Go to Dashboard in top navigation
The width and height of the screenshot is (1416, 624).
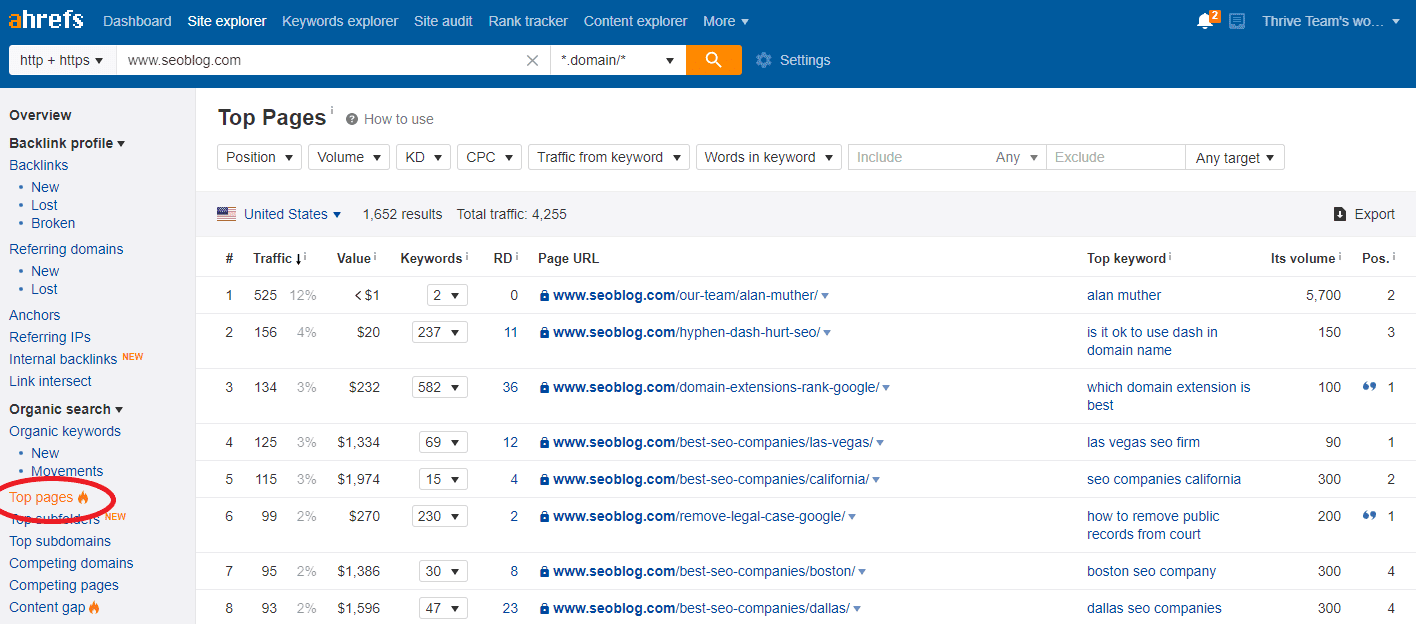[137, 21]
